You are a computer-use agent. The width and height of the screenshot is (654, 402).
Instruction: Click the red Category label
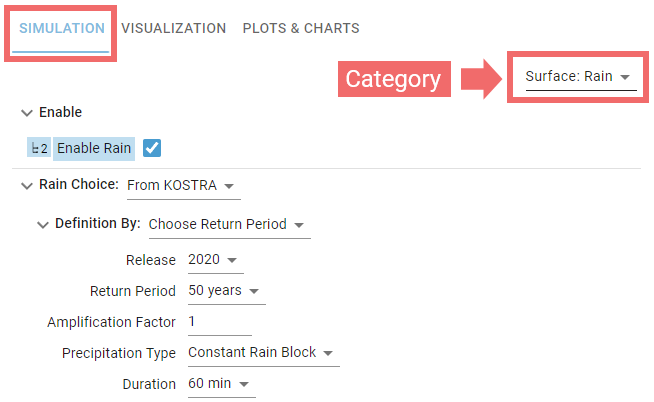coord(393,80)
